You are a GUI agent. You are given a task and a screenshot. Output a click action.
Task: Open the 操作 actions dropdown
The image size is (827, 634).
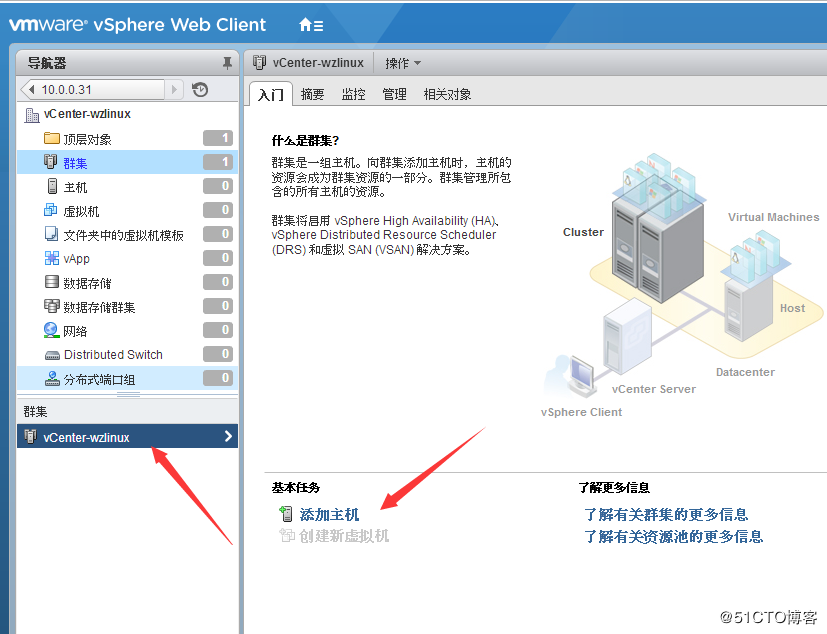(x=400, y=61)
